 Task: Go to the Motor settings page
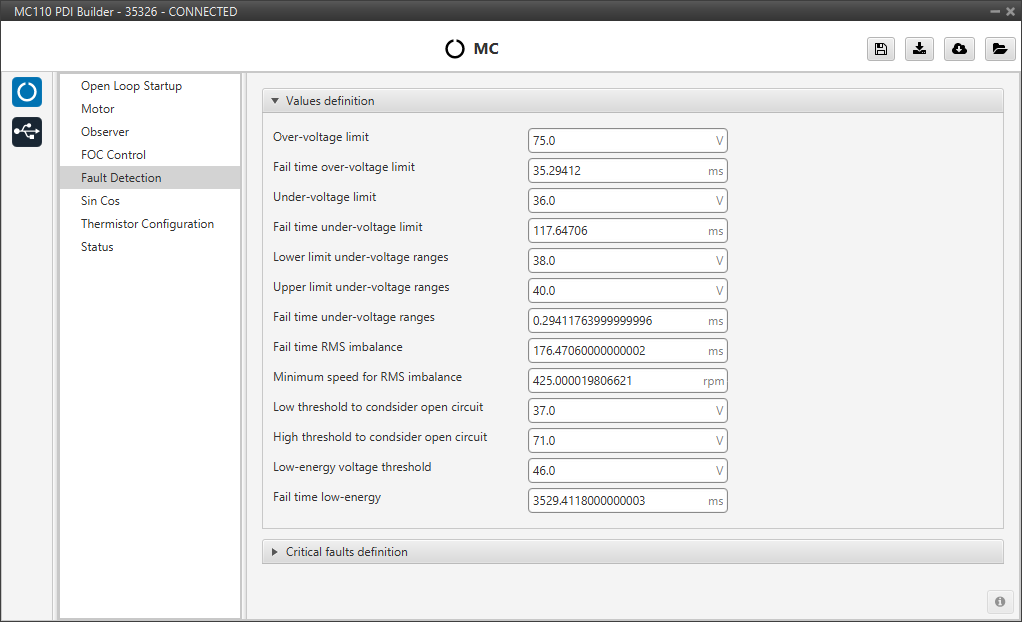click(x=98, y=109)
